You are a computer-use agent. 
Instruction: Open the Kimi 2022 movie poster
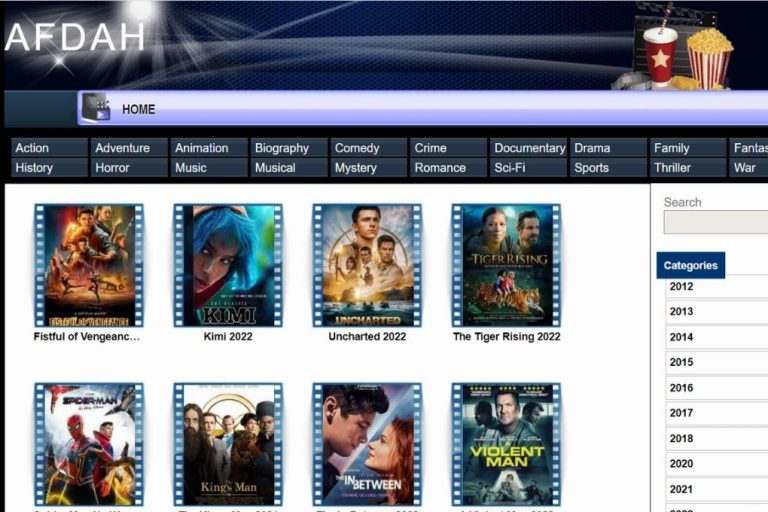pos(228,265)
